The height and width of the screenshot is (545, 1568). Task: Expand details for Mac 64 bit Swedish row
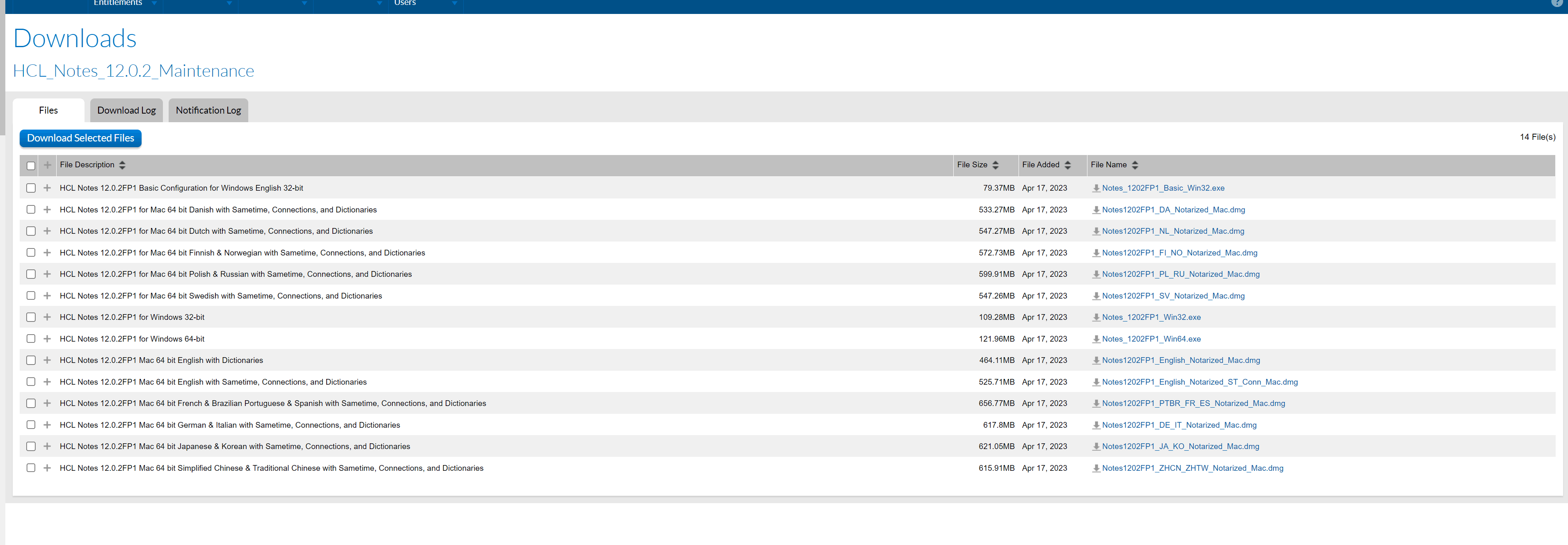click(x=47, y=296)
